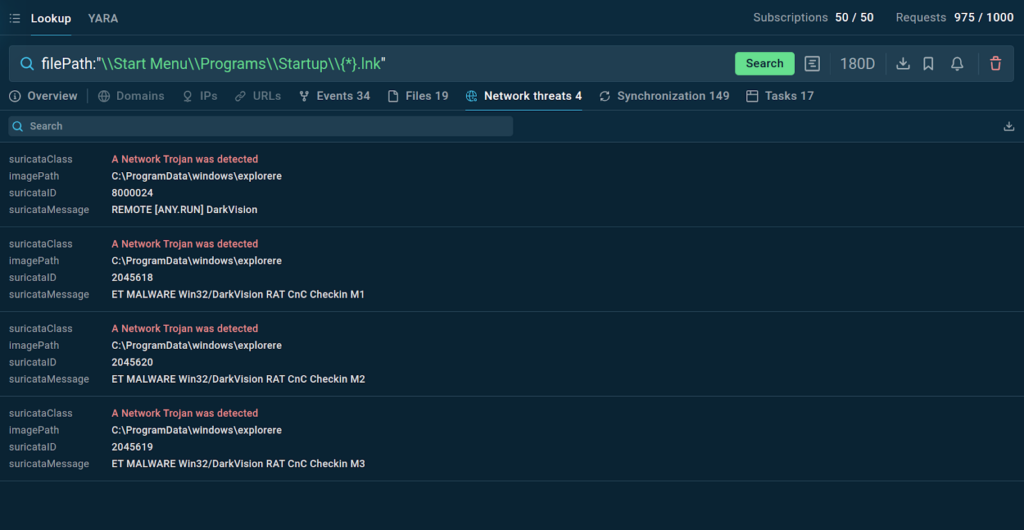Open the 180D time range selector
1024x530 pixels.
coord(857,64)
